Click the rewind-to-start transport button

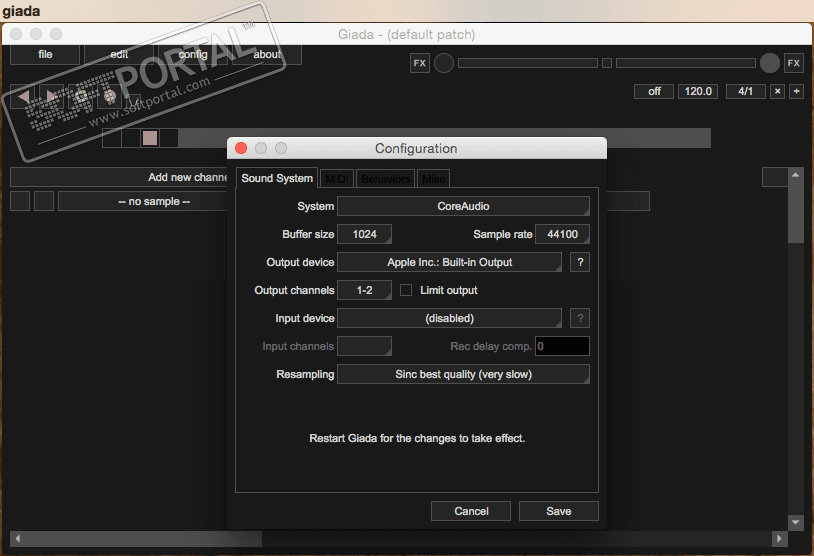coord(23,96)
